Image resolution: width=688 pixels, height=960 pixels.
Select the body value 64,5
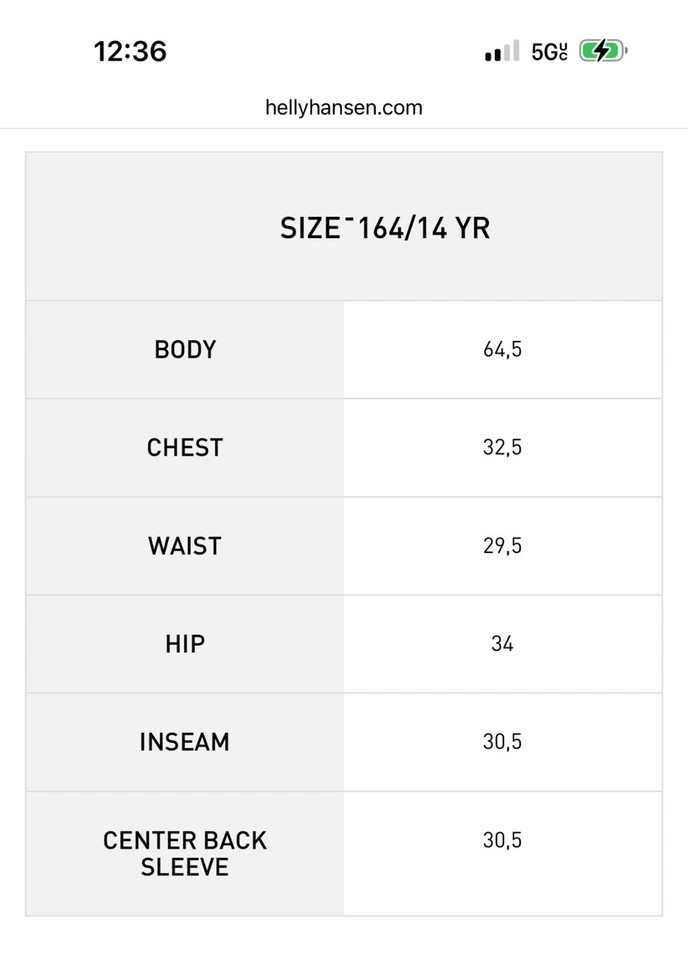502,350
